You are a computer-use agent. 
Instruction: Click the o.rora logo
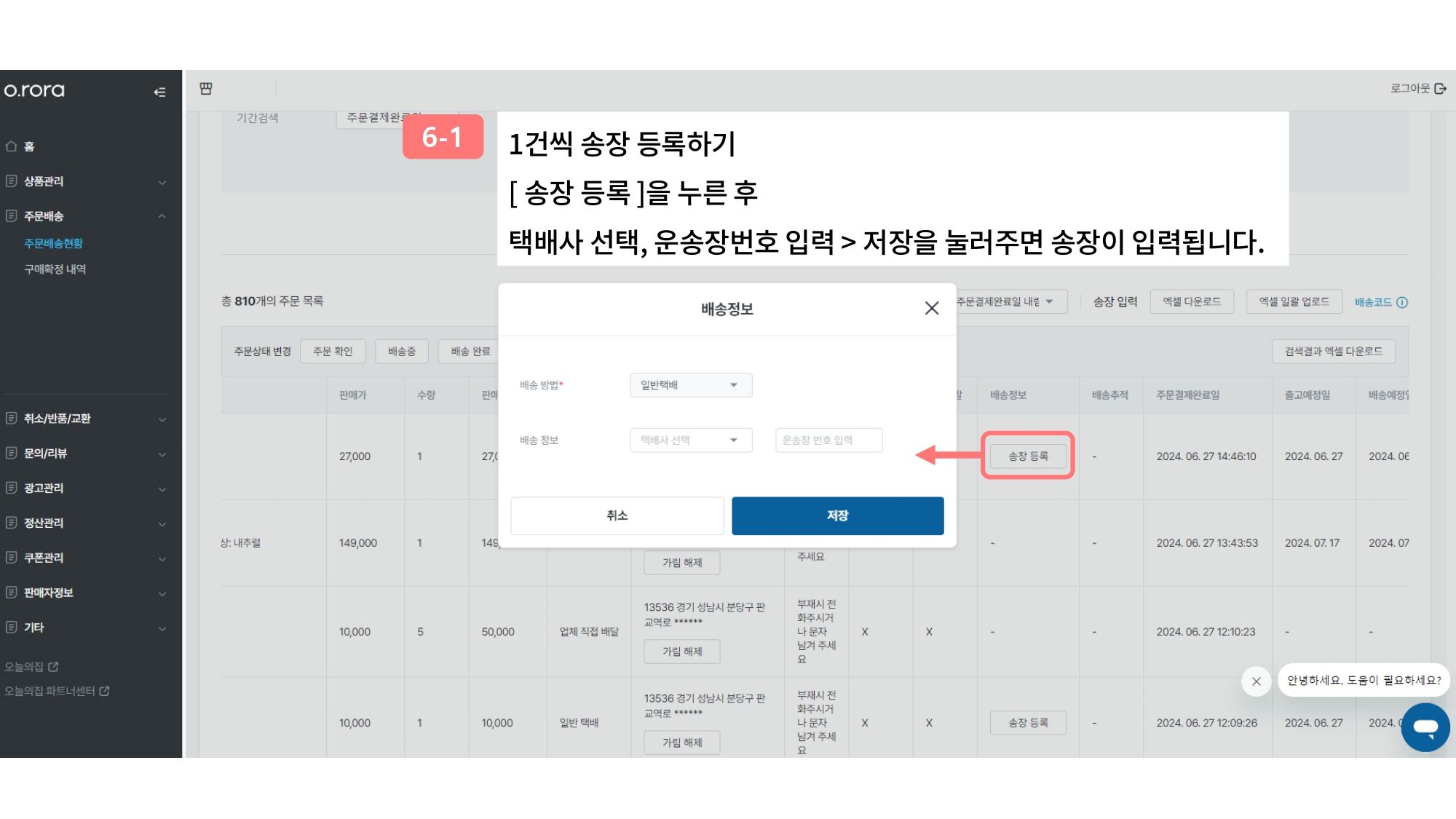pyautogui.click(x=34, y=90)
